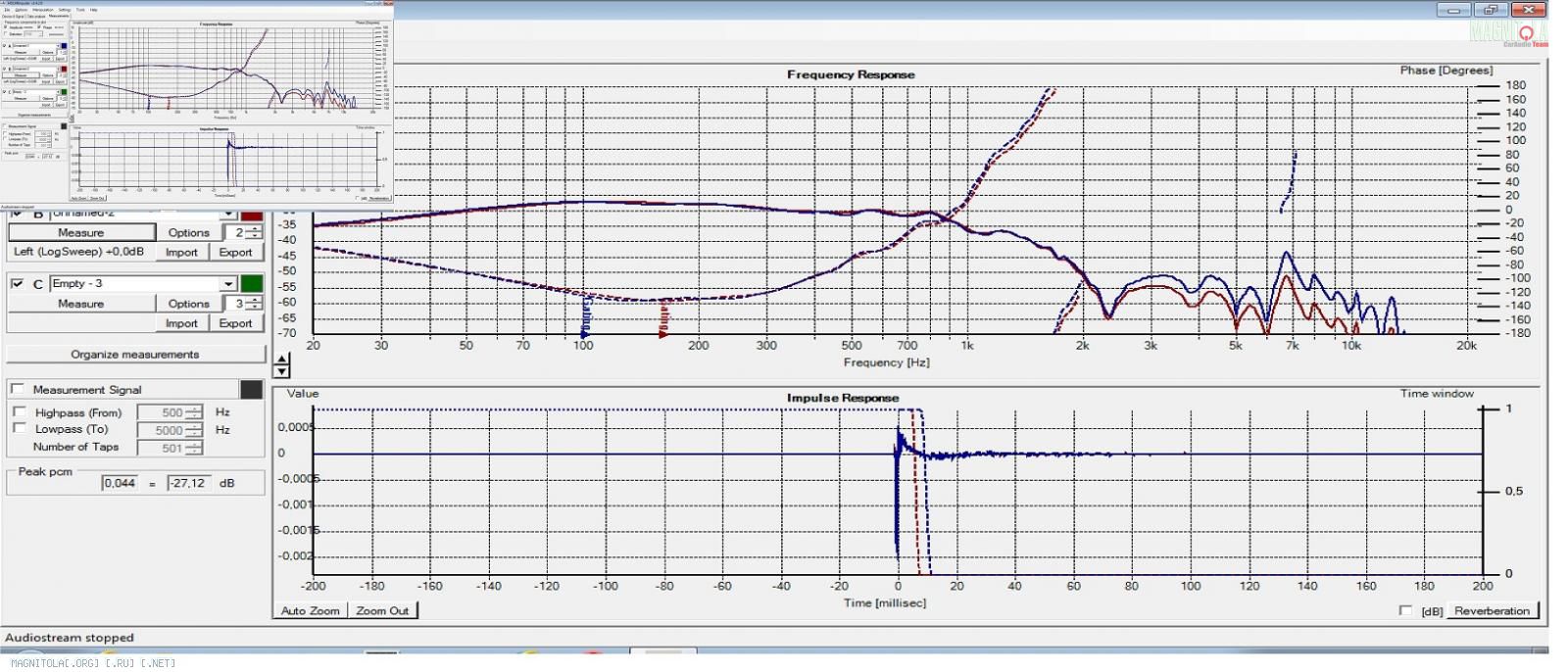Step up the Highpass frequency value
The height and width of the screenshot is (672, 1568).
tap(194, 408)
